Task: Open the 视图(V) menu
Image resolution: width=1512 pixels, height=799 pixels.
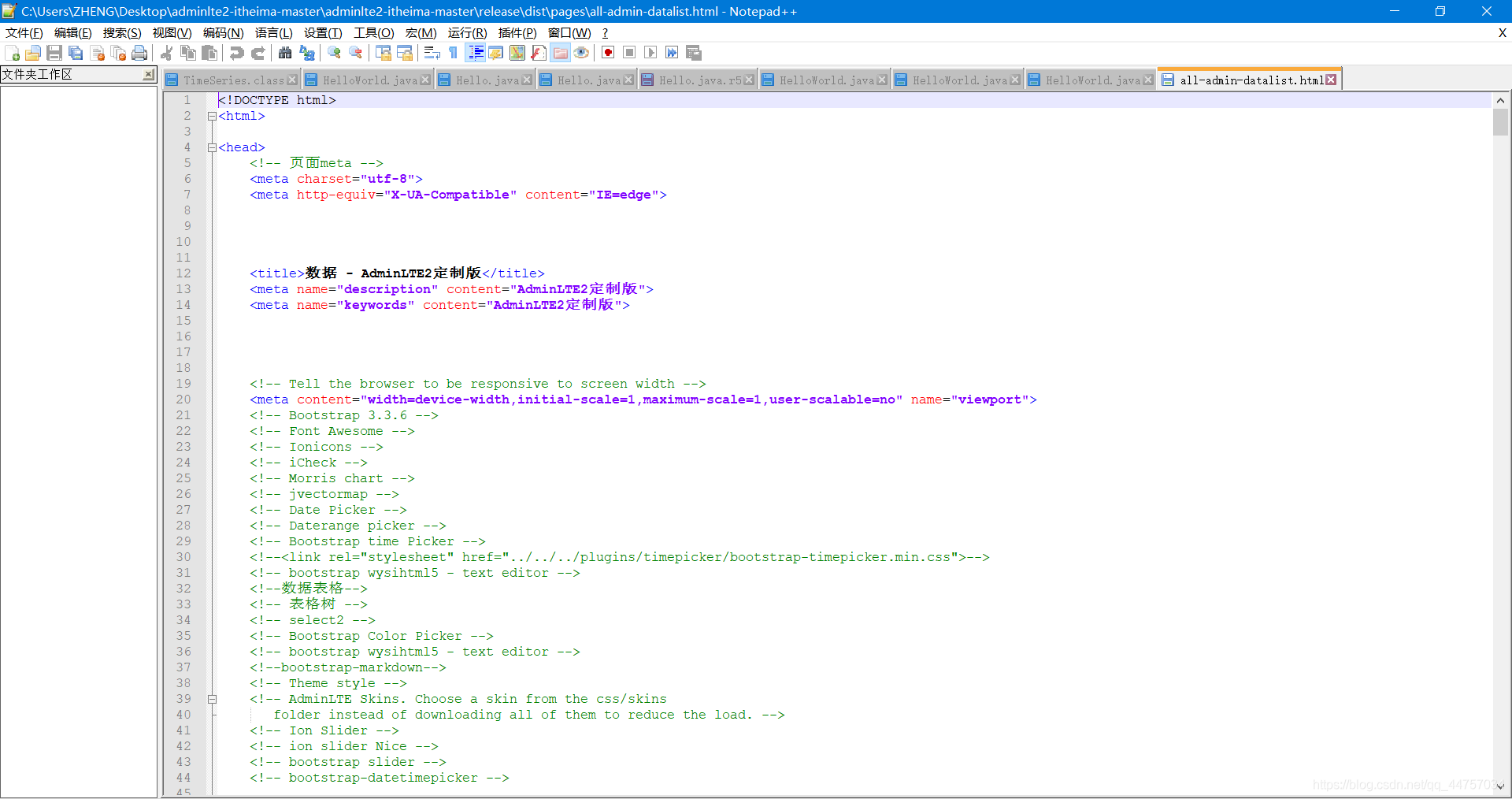Action: (172, 33)
